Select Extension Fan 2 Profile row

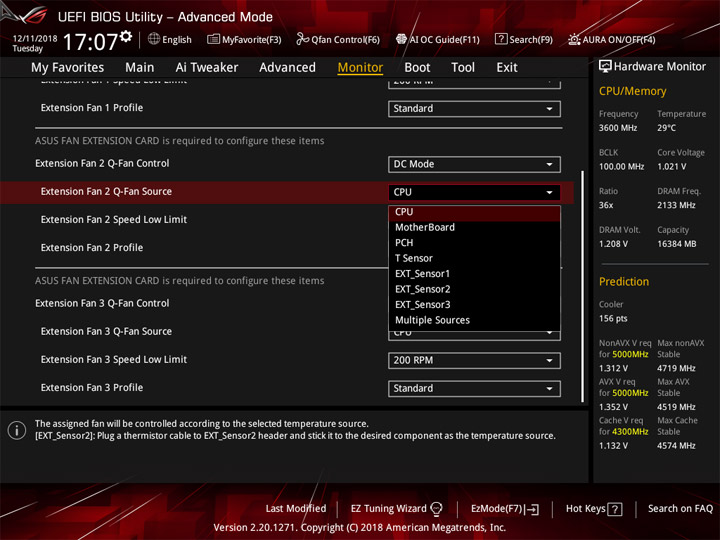(92, 248)
